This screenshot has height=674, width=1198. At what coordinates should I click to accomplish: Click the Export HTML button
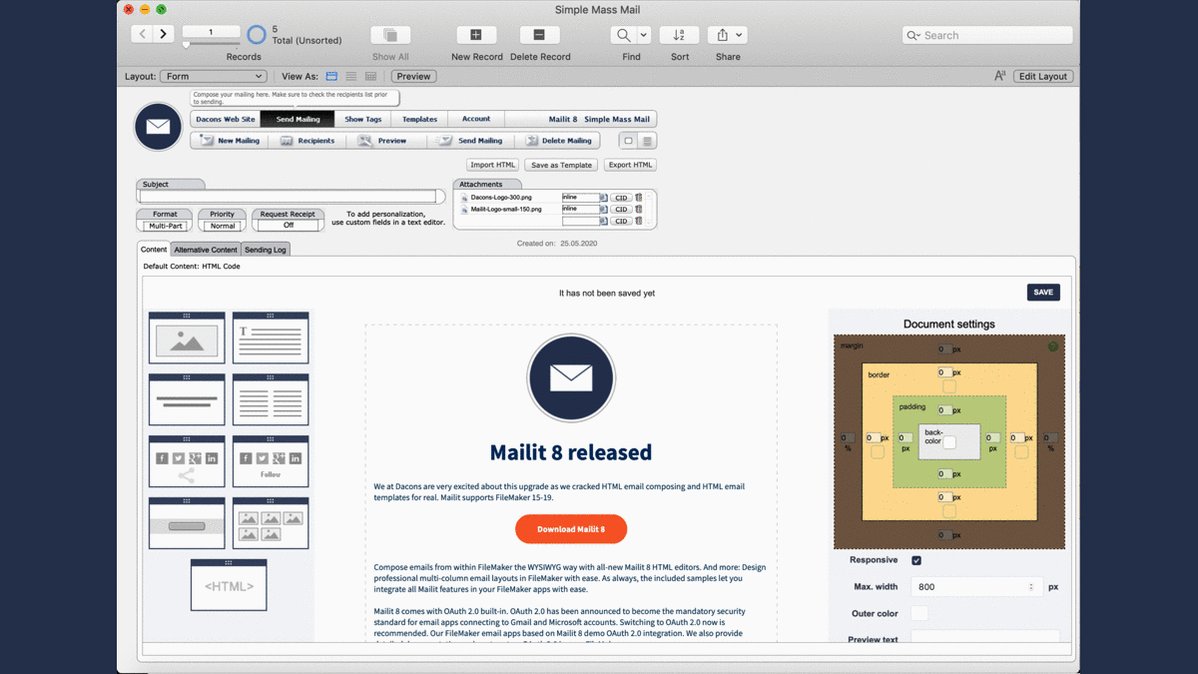[630, 165]
